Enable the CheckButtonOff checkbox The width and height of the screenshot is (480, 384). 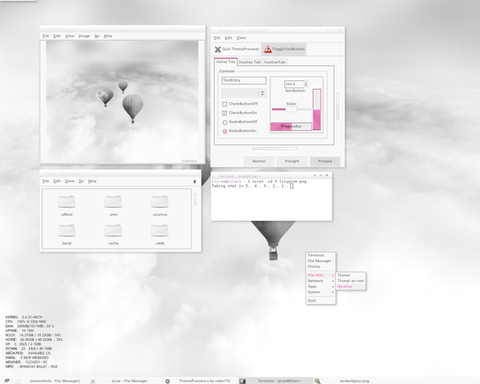[x=225, y=104]
